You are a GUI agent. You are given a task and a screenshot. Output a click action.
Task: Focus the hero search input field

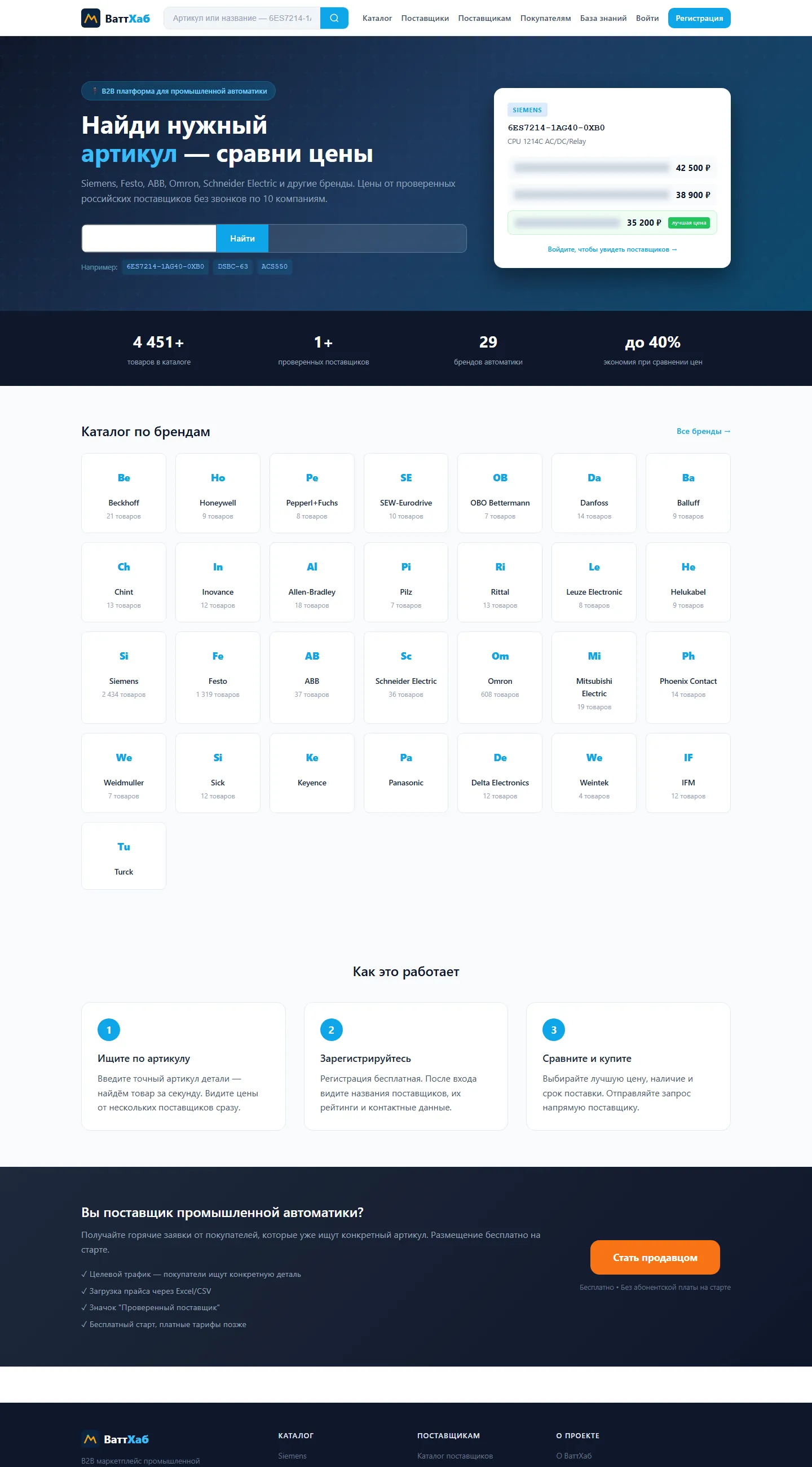(x=149, y=238)
